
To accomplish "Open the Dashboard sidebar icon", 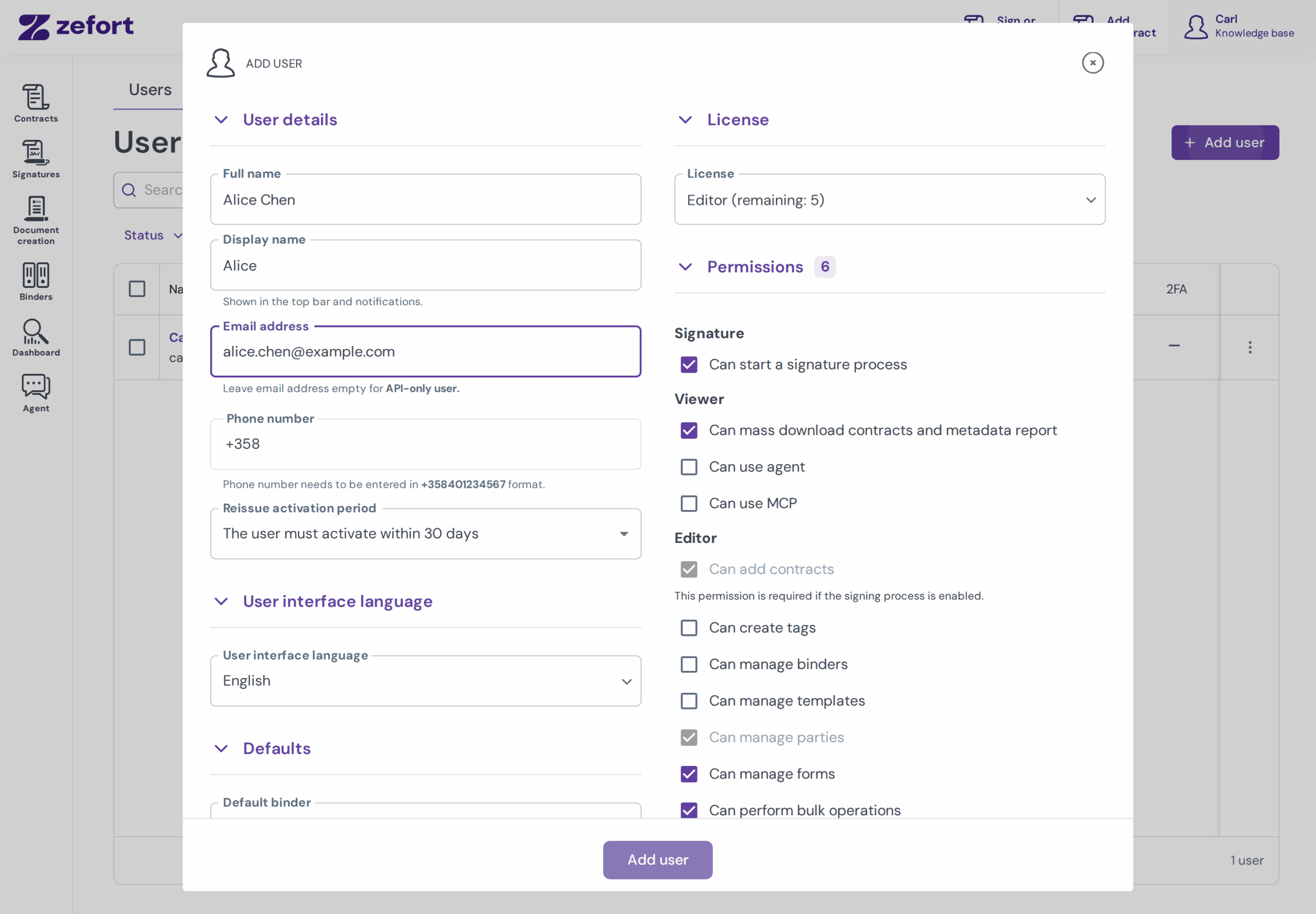I will point(35,337).
